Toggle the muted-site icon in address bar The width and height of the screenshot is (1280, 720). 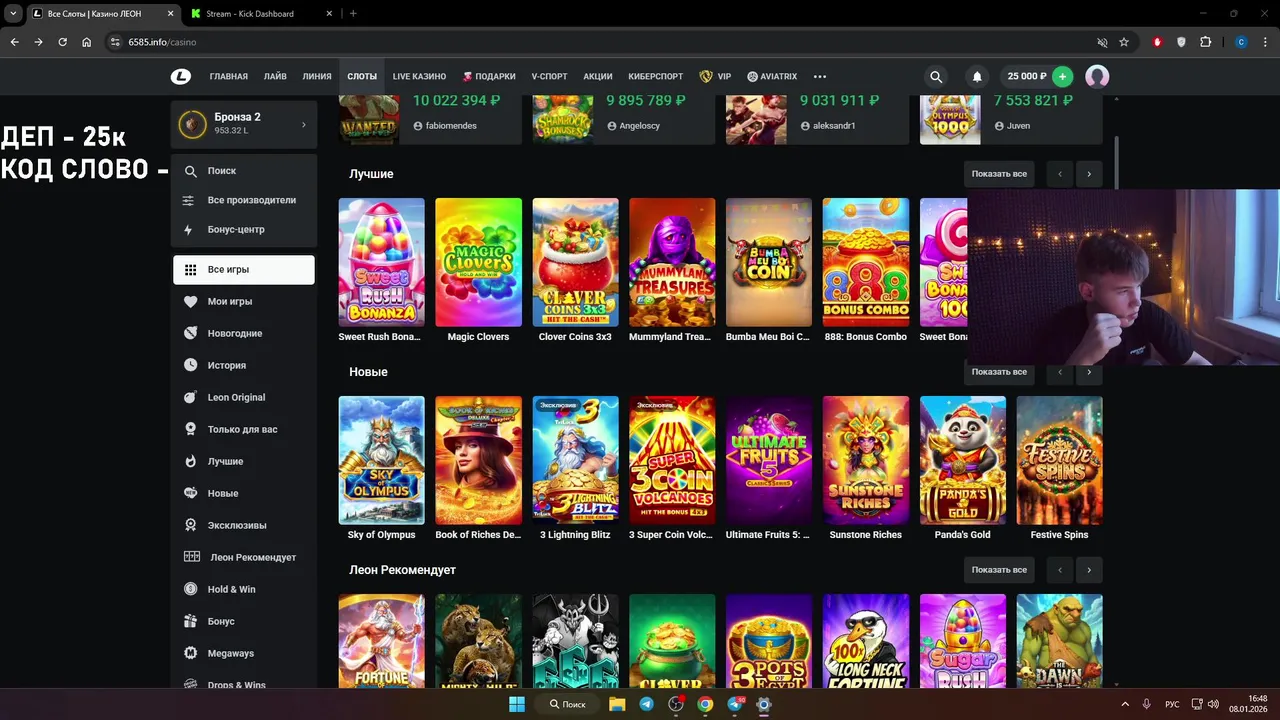click(x=1102, y=42)
